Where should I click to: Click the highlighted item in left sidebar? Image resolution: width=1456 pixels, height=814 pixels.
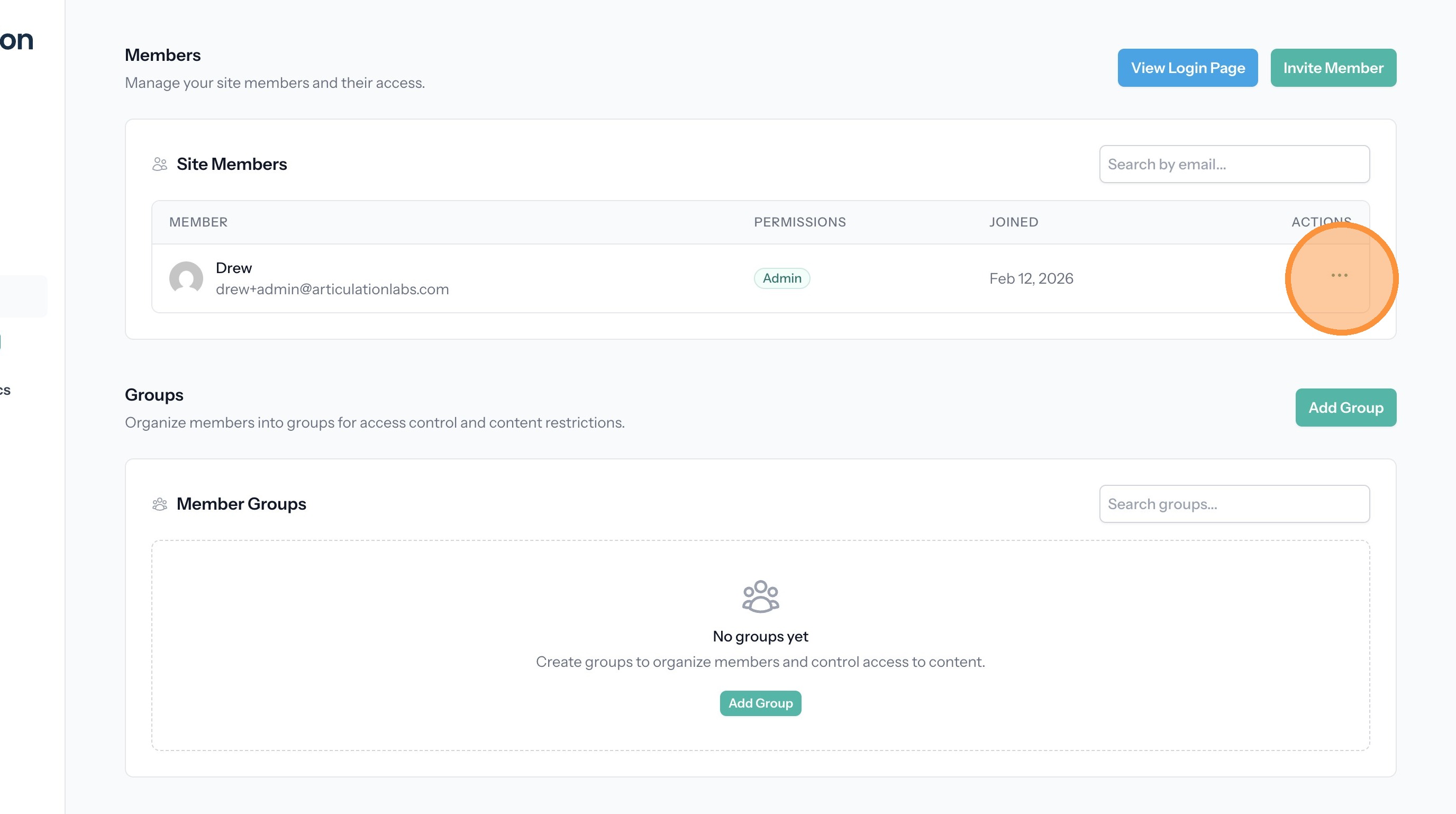point(23,296)
